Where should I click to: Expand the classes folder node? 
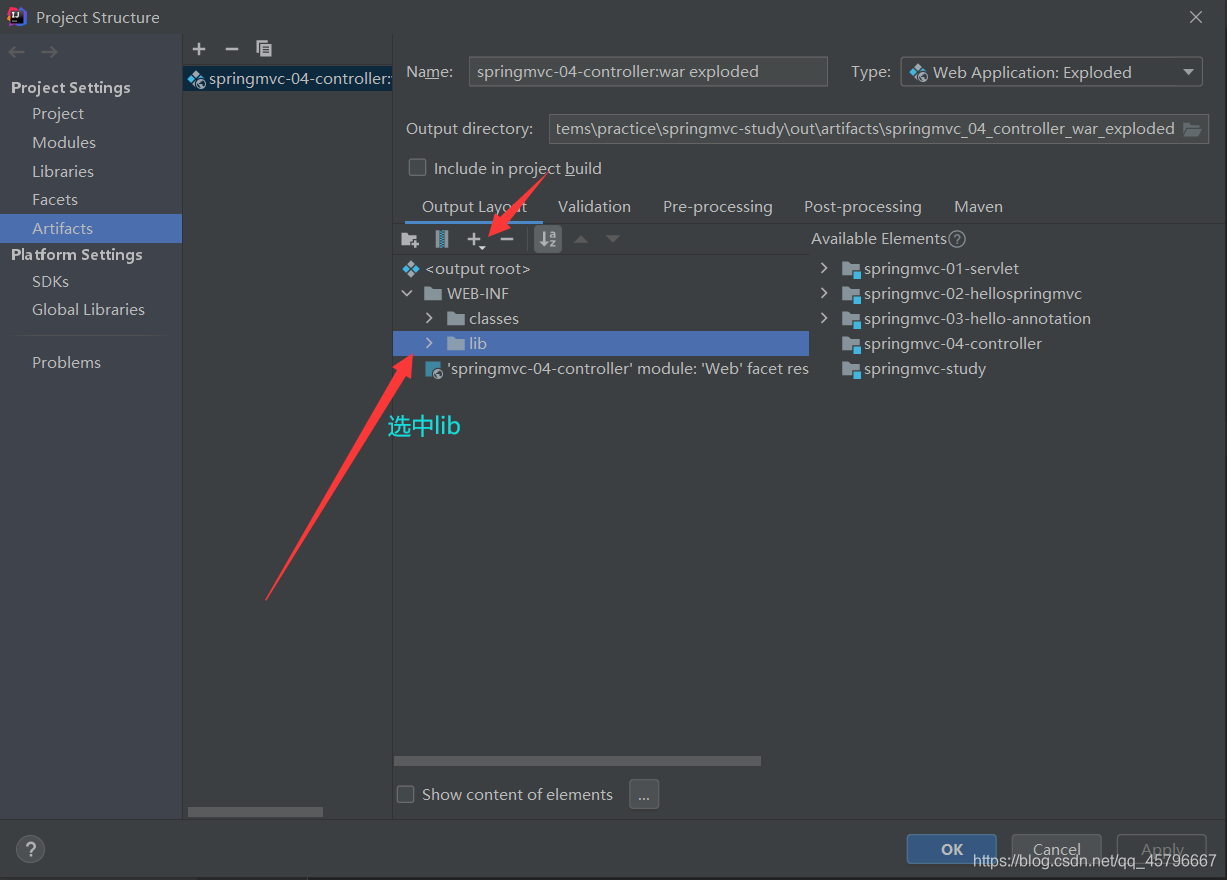tap(429, 318)
